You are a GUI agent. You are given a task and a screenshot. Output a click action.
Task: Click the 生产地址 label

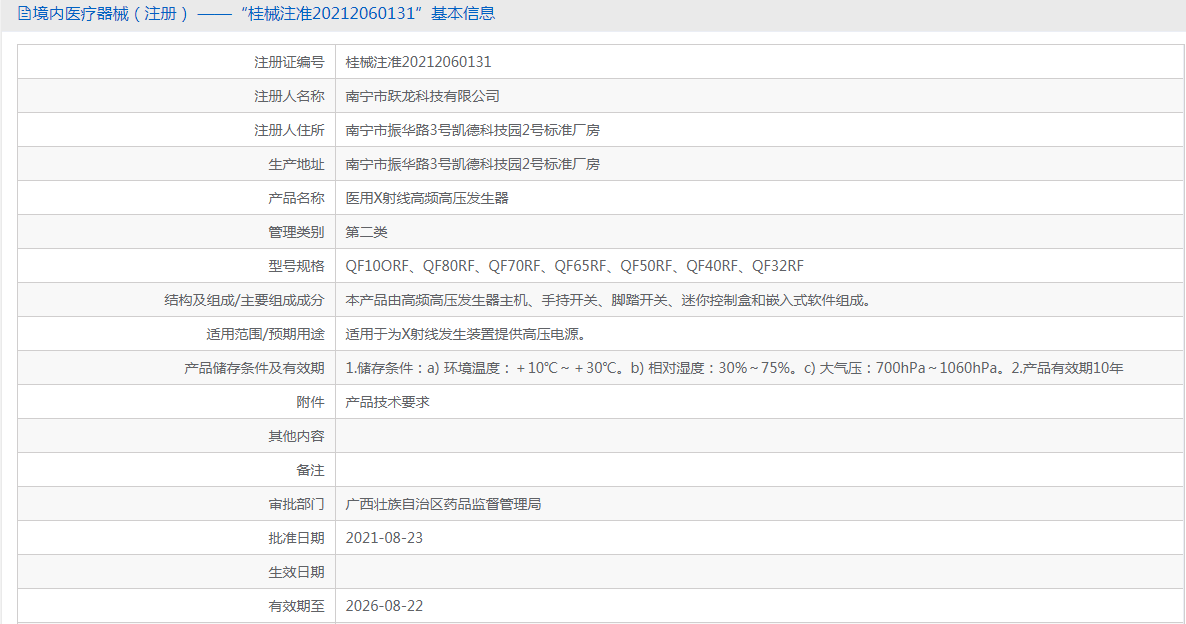pyautogui.click(x=296, y=164)
